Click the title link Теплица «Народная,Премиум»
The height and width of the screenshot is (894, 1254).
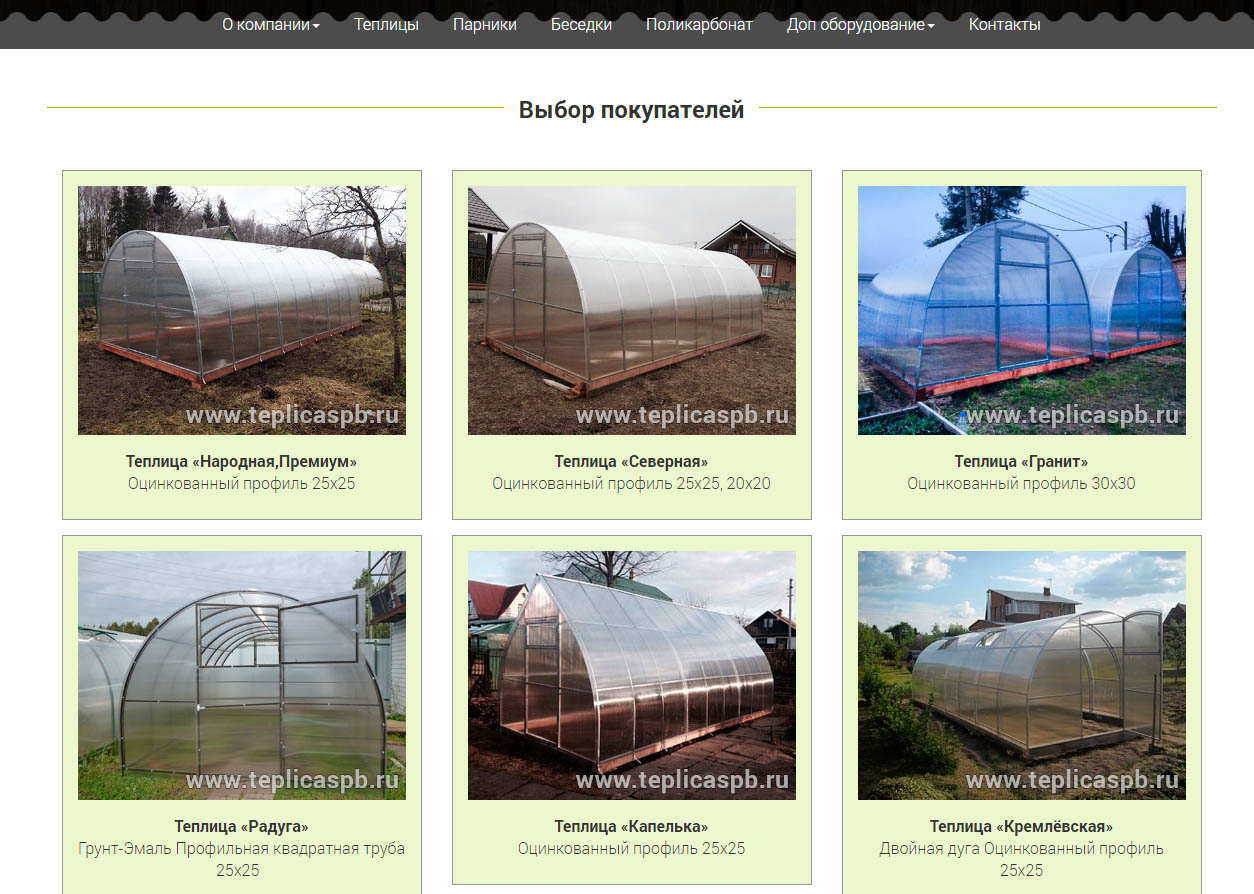tap(242, 462)
